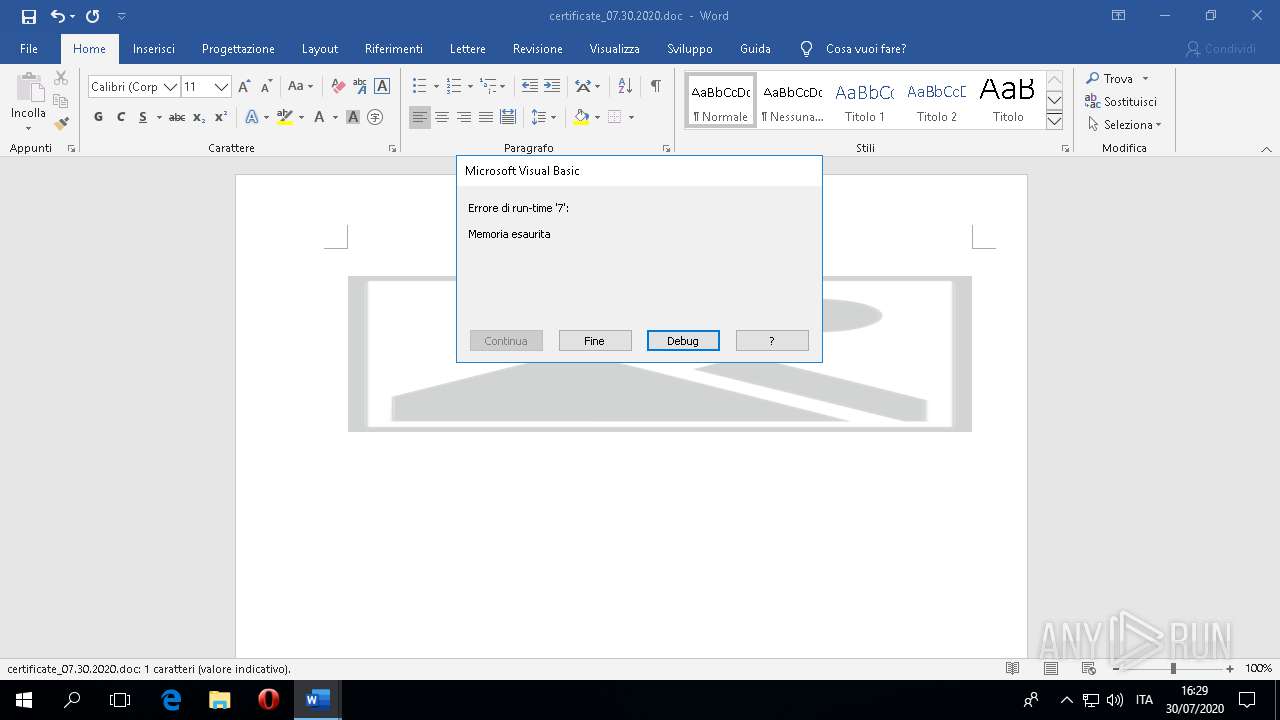Click the ? help button in dialog

[772, 341]
